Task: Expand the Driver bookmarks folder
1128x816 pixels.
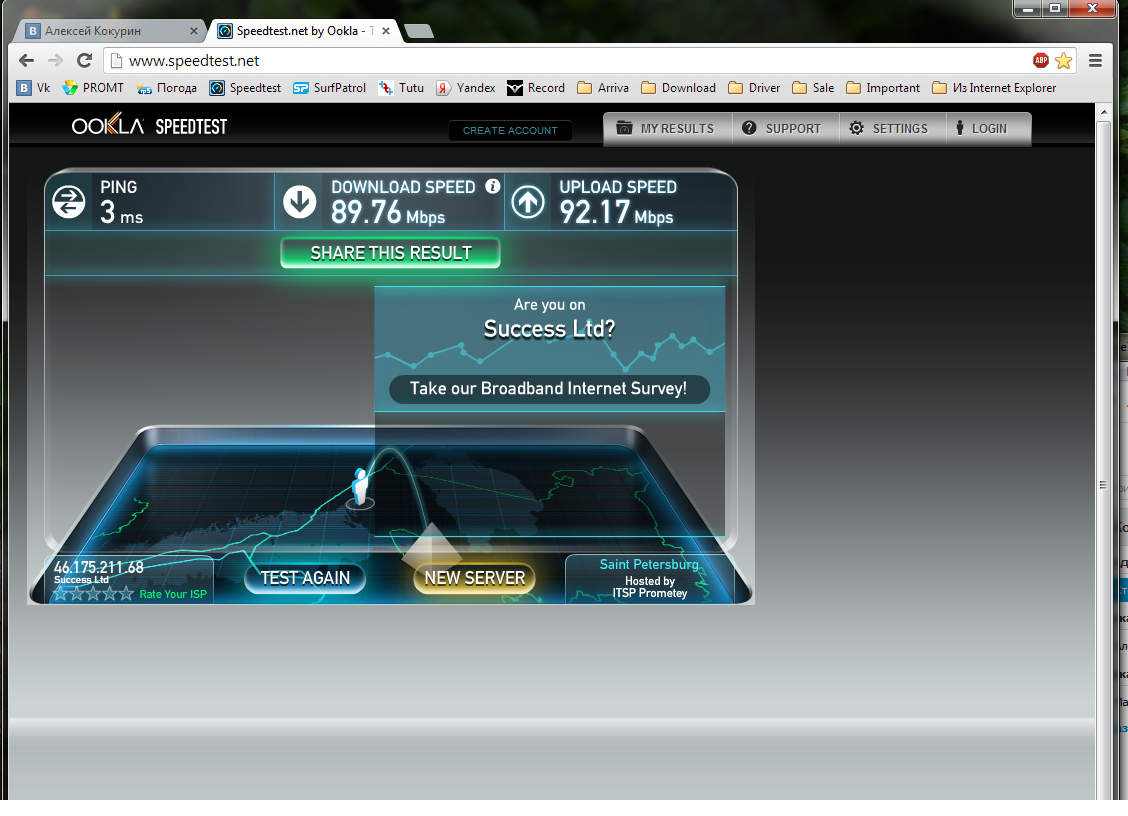Action: click(754, 88)
